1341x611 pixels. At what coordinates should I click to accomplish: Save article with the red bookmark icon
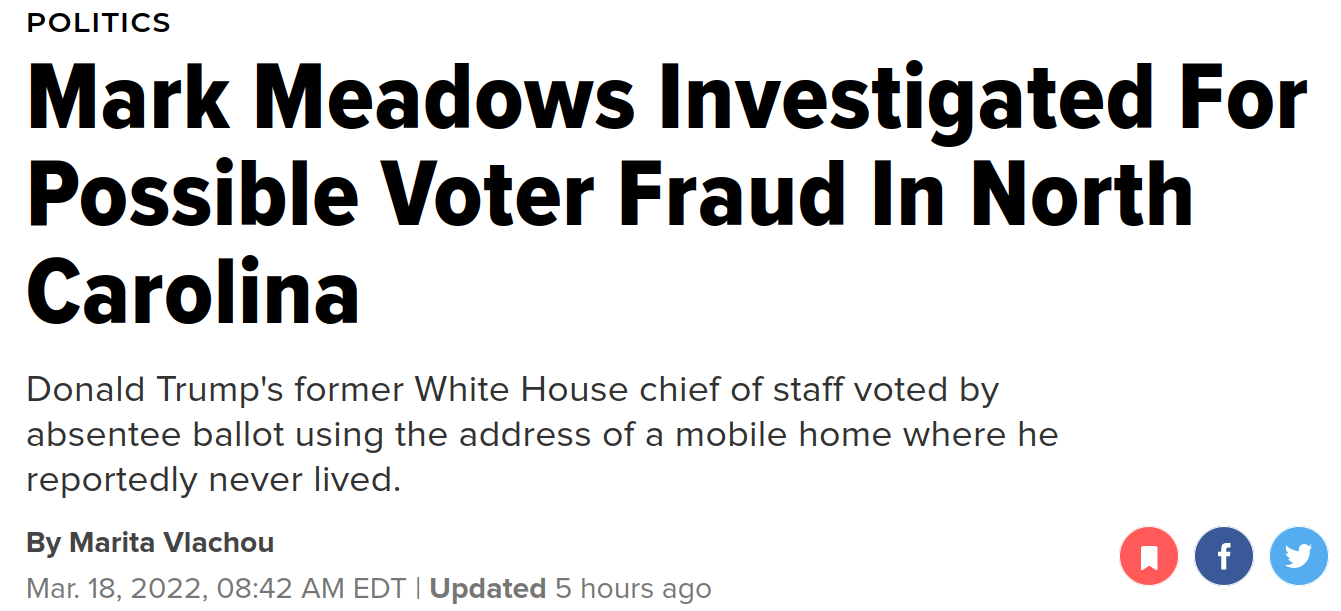coord(1149,556)
